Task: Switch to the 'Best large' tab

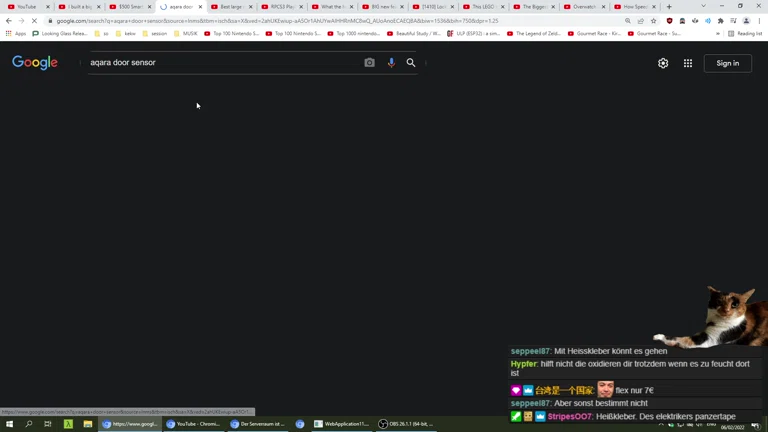Action: [231, 7]
